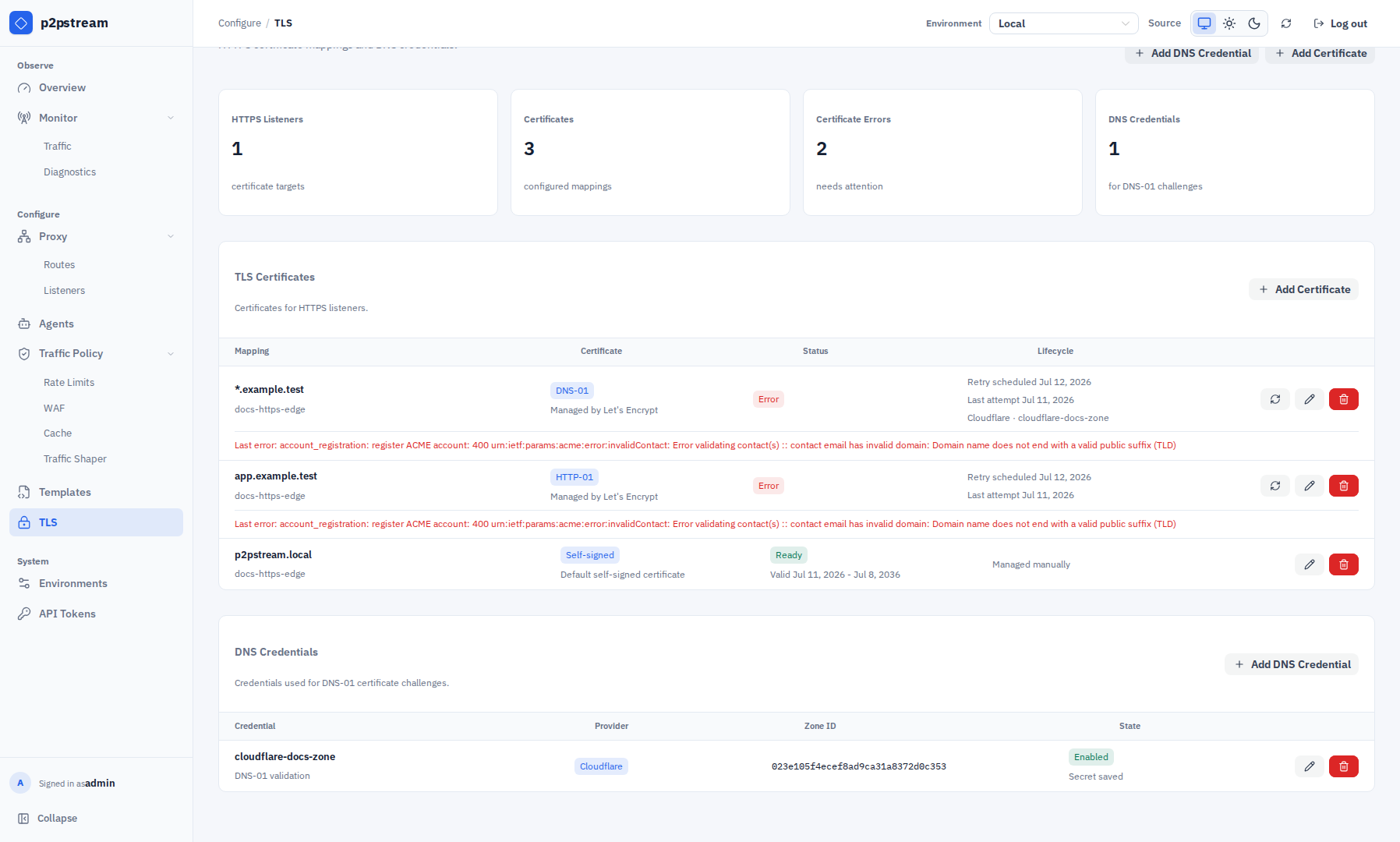Retry certificate for app.example.test
Image resolution: width=1400 pixels, height=842 pixels.
1275,486
